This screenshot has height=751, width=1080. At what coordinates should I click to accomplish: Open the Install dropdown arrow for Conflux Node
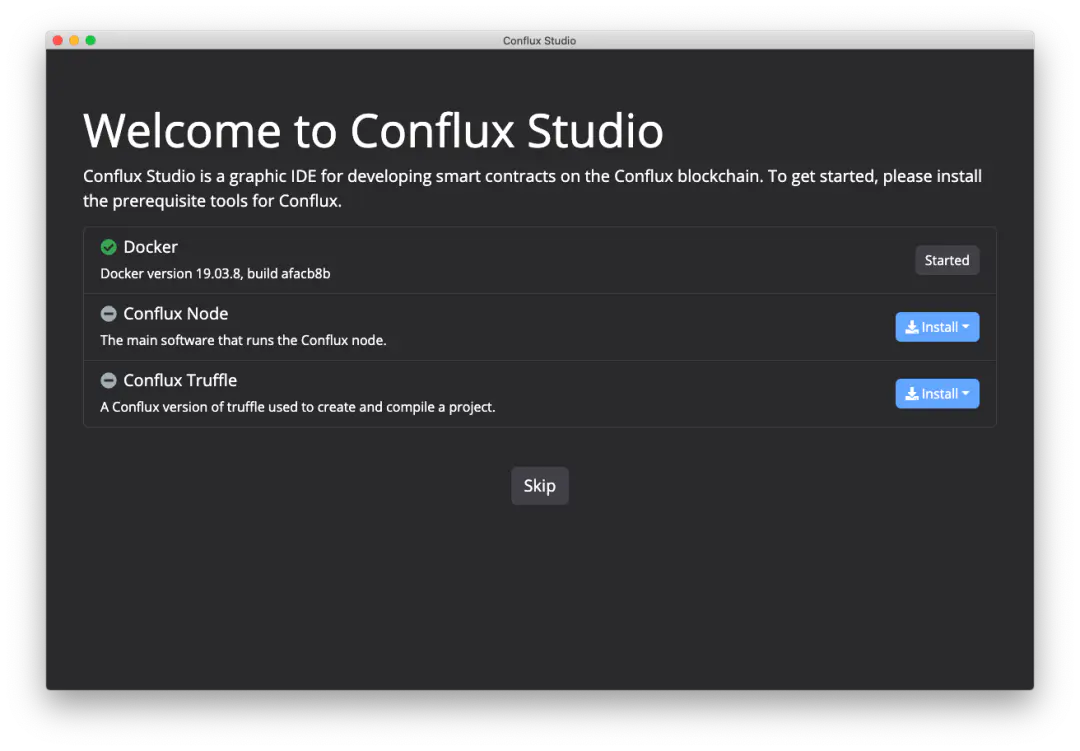tap(966, 327)
